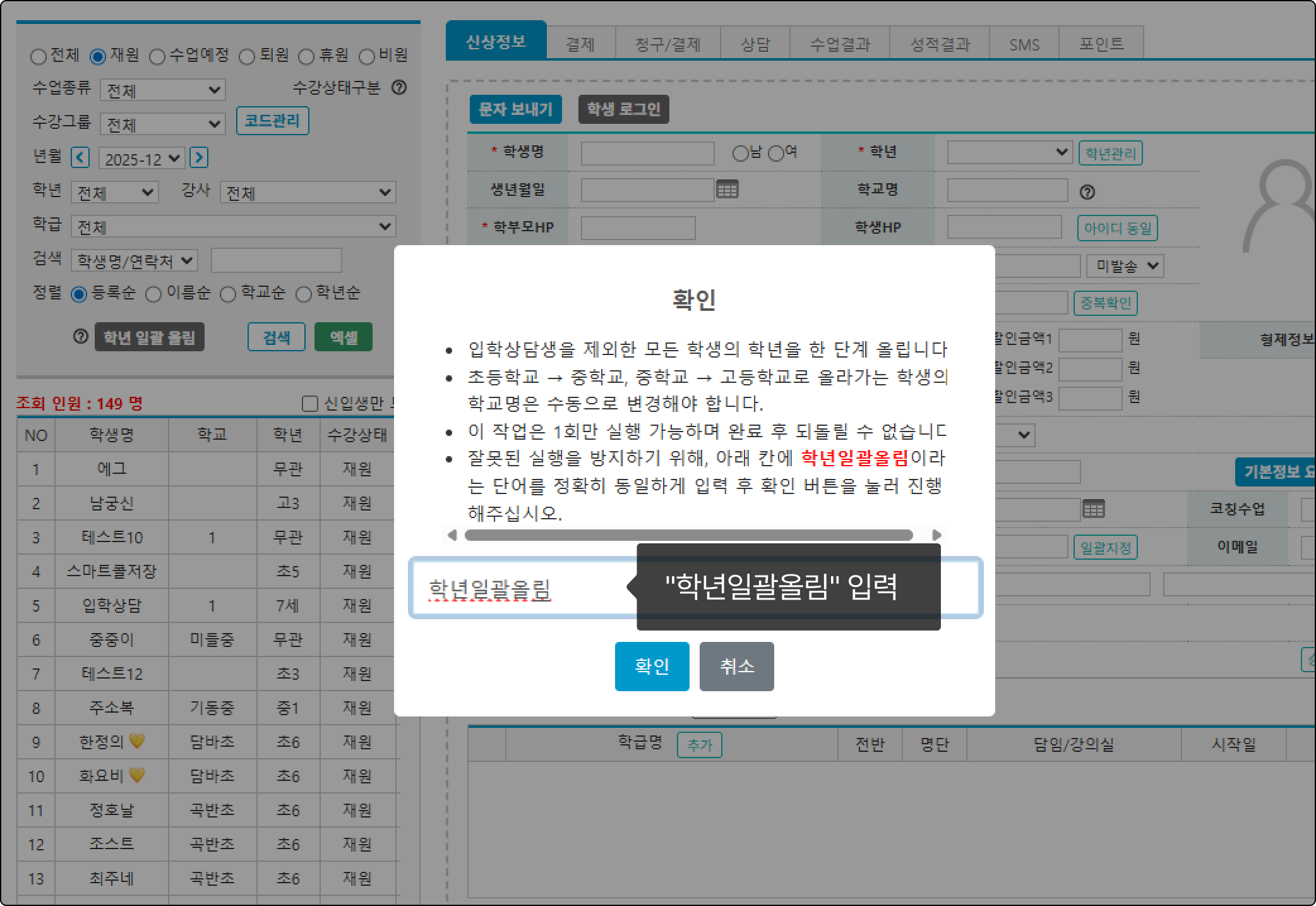Open the 성적결과 tab
The image size is (1316, 906).
pyautogui.click(x=939, y=44)
